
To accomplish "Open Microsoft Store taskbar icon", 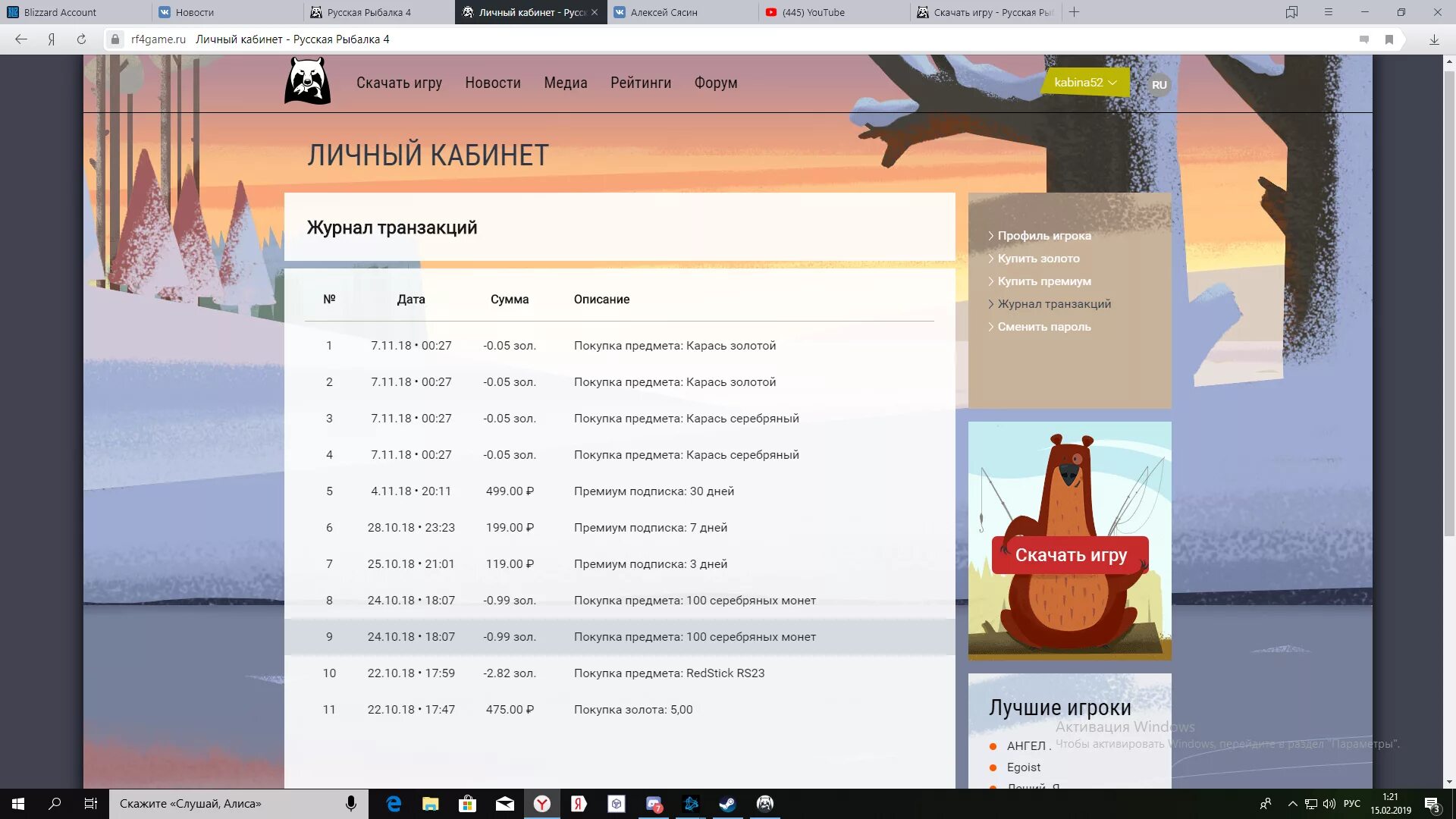I will (467, 804).
